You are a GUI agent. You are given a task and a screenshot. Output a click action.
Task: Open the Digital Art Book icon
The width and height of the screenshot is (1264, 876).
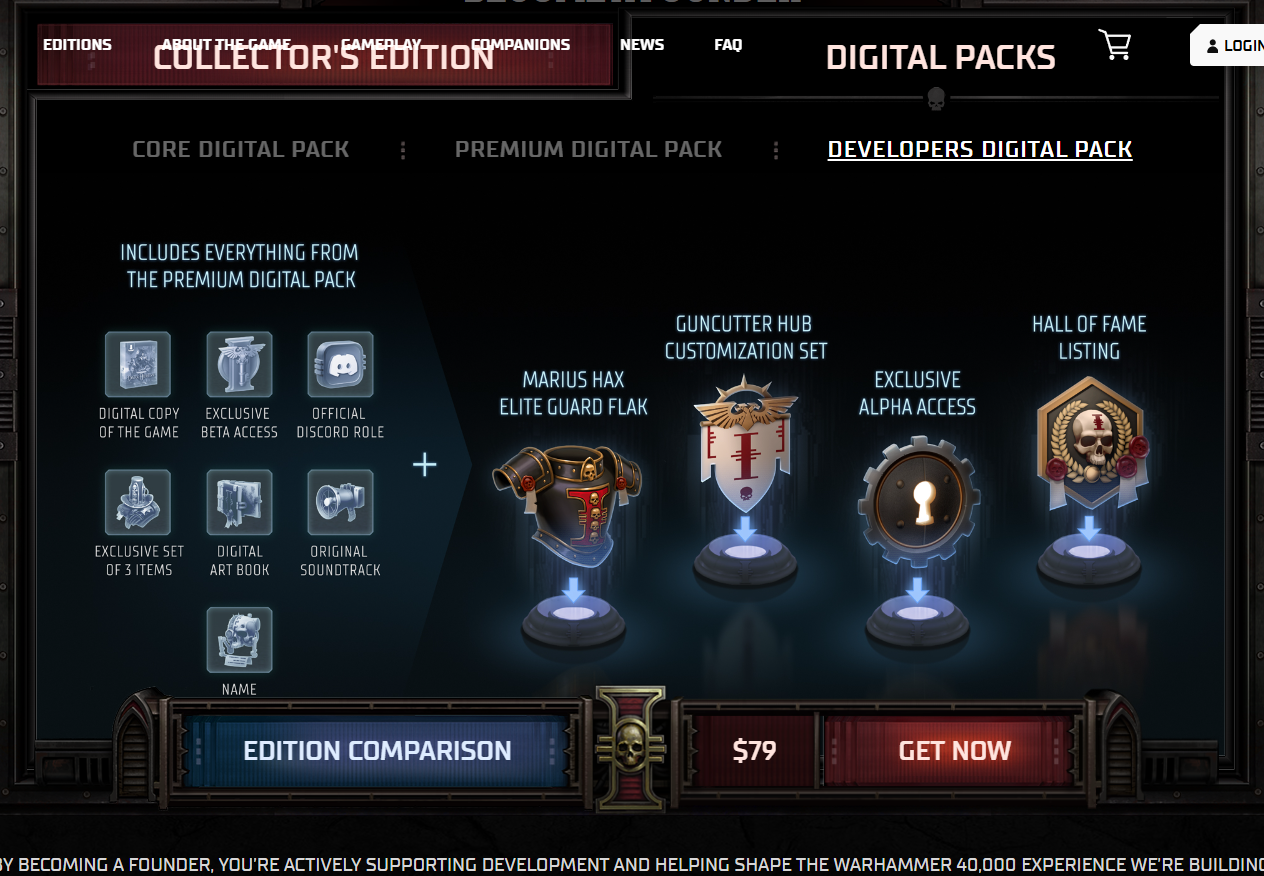click(x=240, y=503)
